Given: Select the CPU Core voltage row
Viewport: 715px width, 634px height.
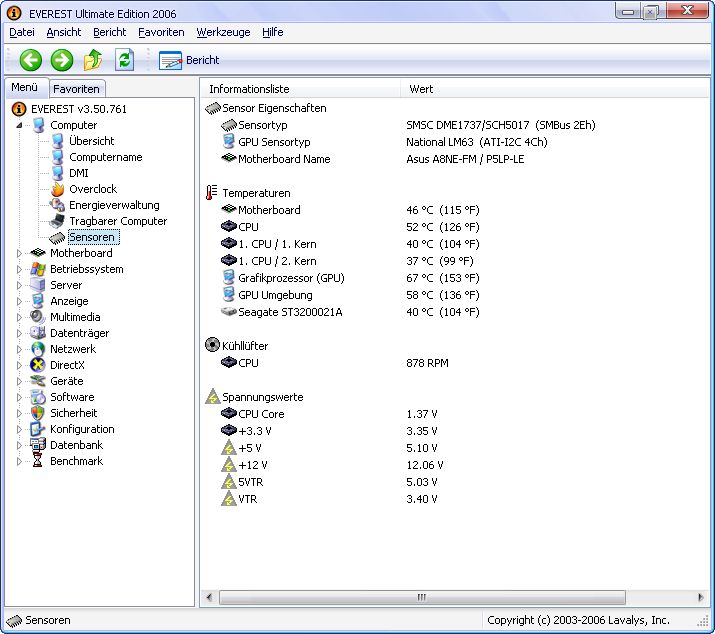Looking at the screenshot, I should coord(329,414).
